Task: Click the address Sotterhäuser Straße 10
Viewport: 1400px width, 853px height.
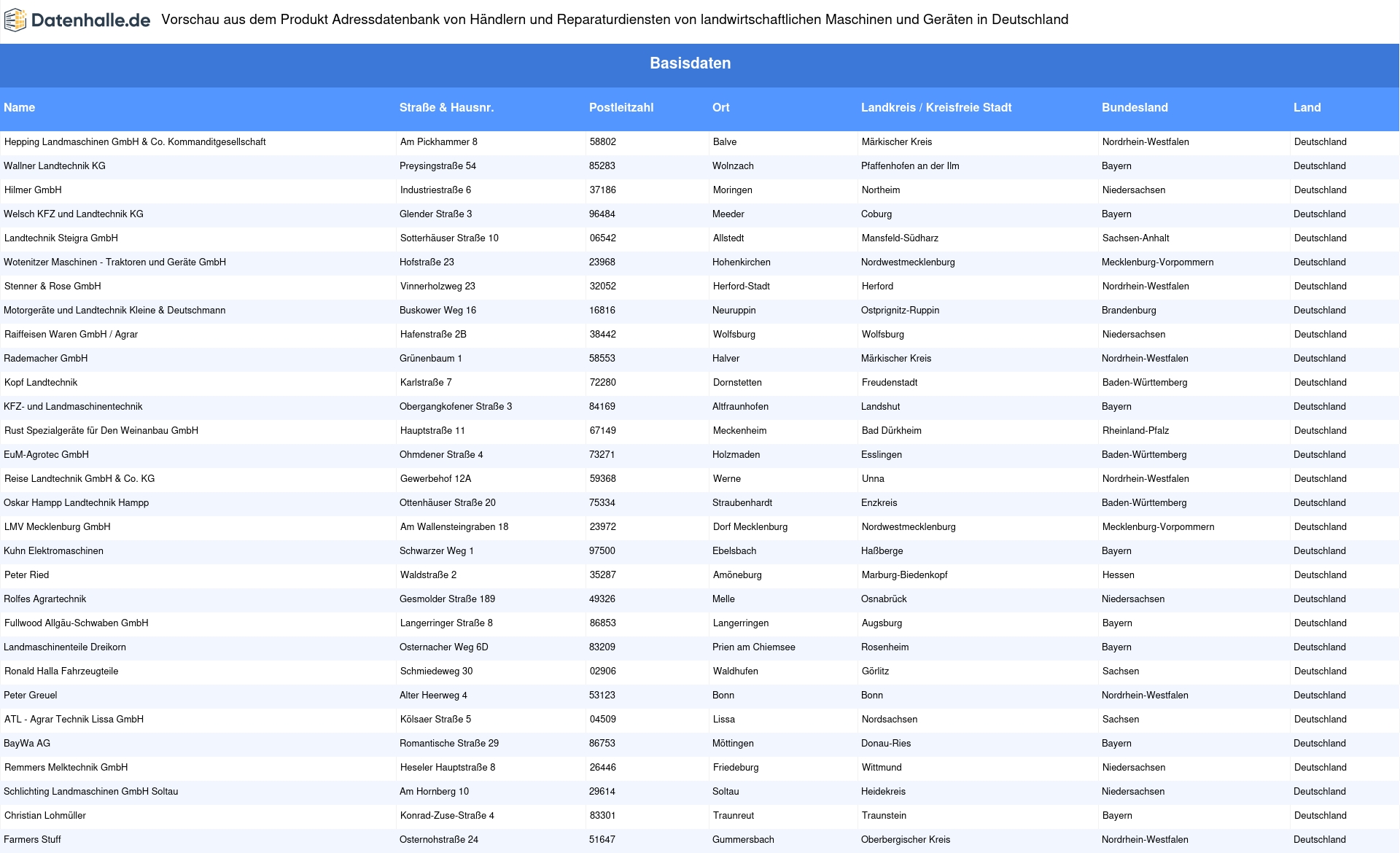Action: click(x=449, y=238)
